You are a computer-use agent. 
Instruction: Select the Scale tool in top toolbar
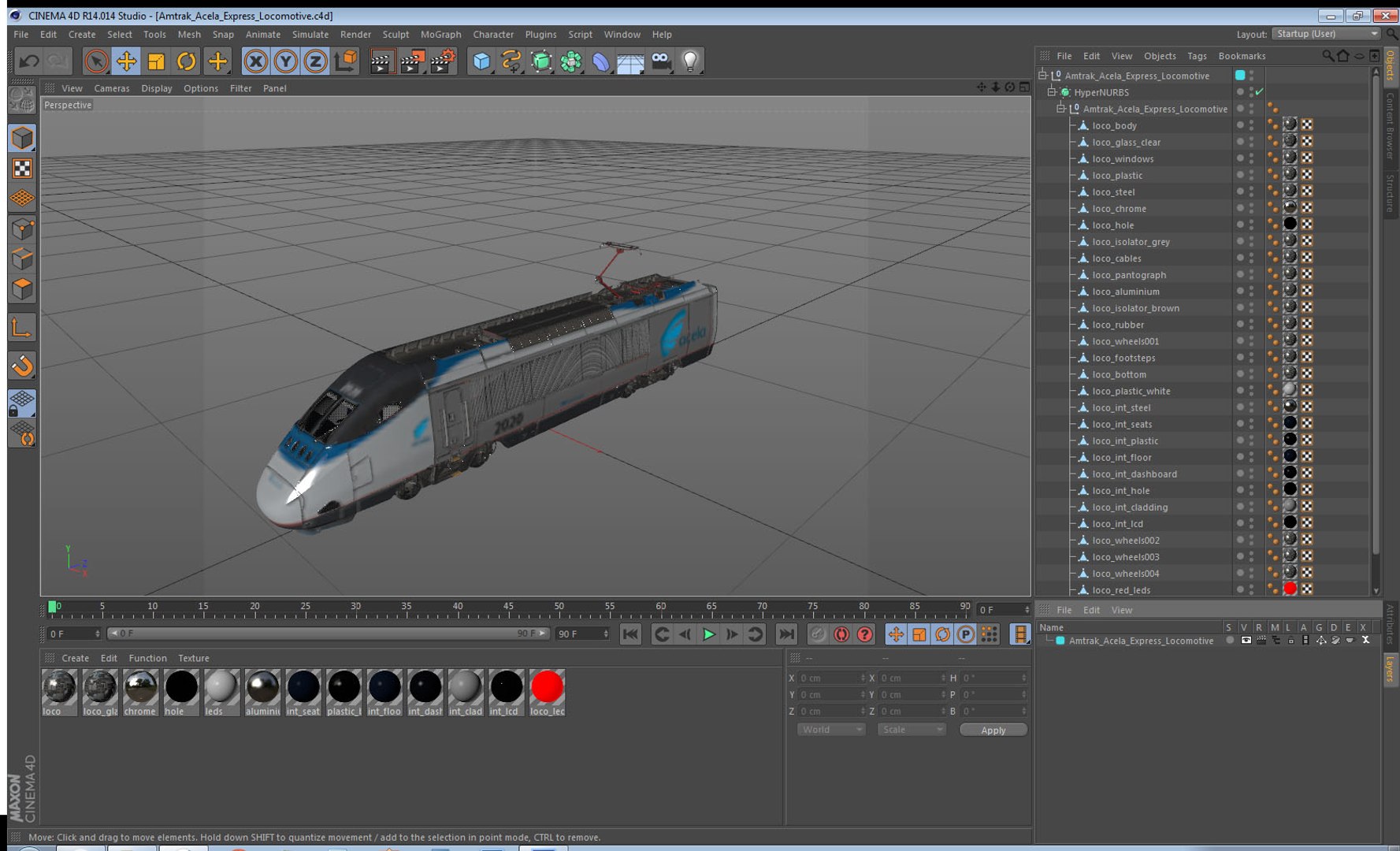(x=156, y=61)
